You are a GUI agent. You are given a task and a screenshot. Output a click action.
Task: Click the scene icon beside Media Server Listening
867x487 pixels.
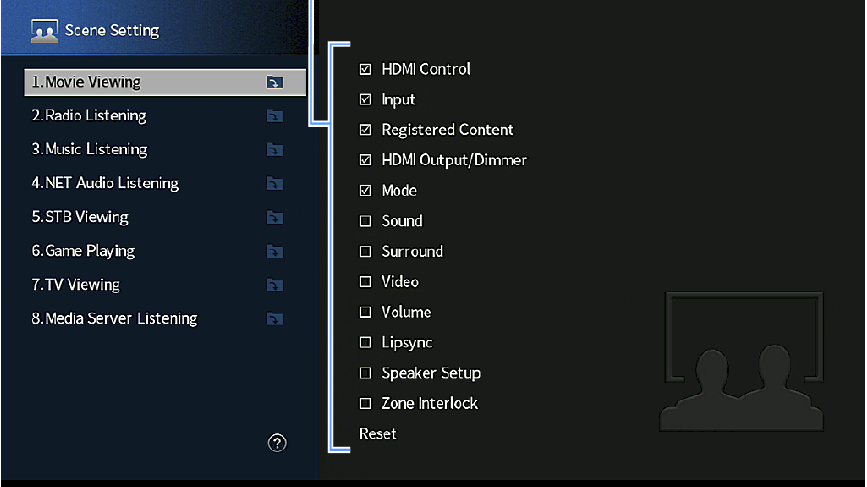(275, 319)
